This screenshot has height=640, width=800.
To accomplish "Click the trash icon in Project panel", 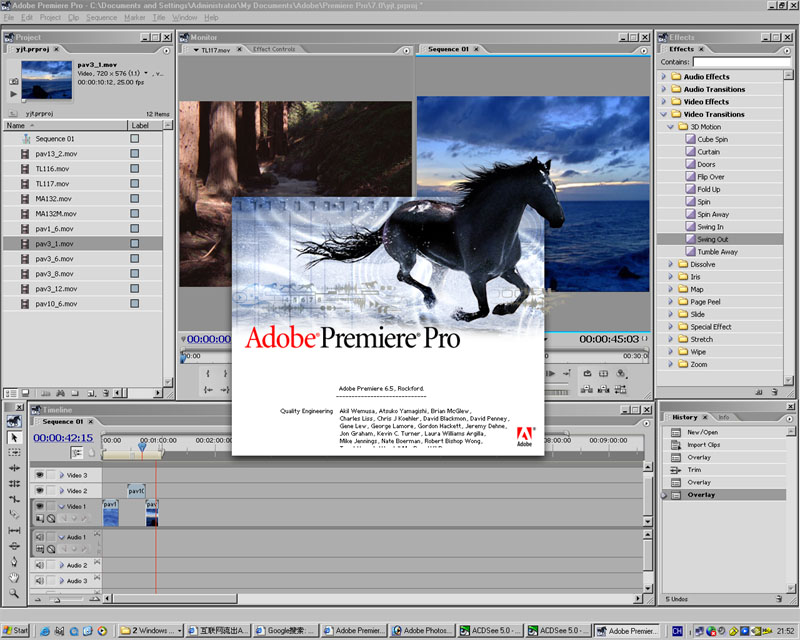I will tap(106, 393).
